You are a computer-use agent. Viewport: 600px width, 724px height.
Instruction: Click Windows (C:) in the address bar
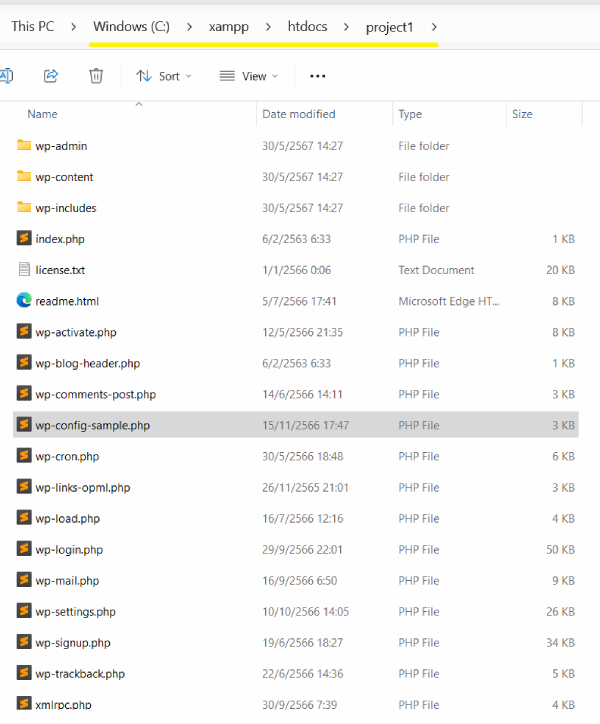pyautogui.click(x=131, y=26)
